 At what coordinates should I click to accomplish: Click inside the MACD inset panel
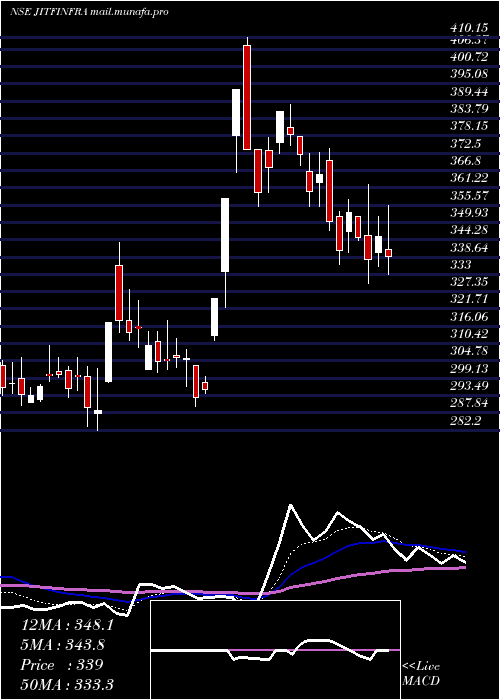[275, 650]
